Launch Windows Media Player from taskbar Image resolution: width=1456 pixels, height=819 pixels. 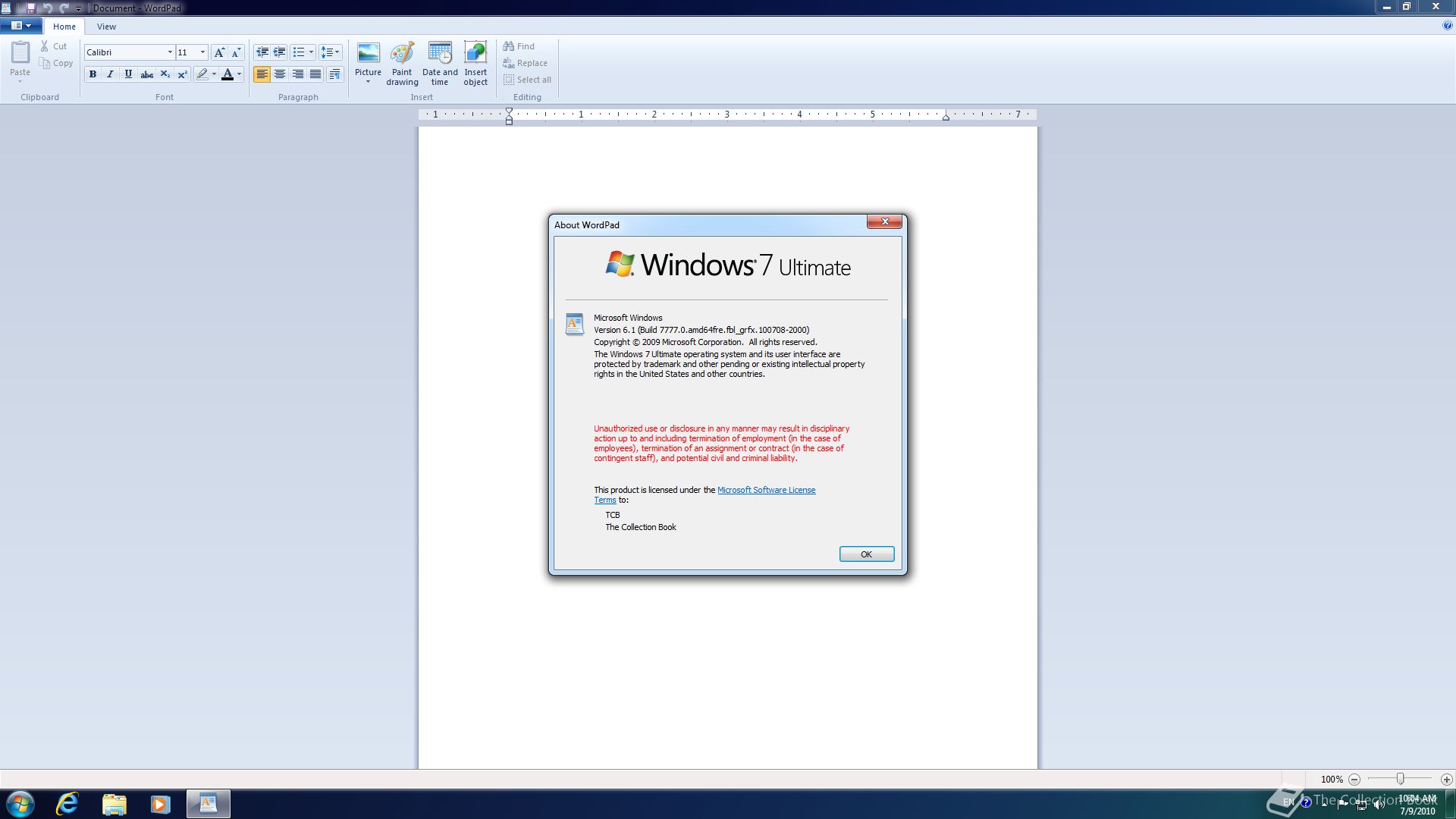[x=160, y=804]
